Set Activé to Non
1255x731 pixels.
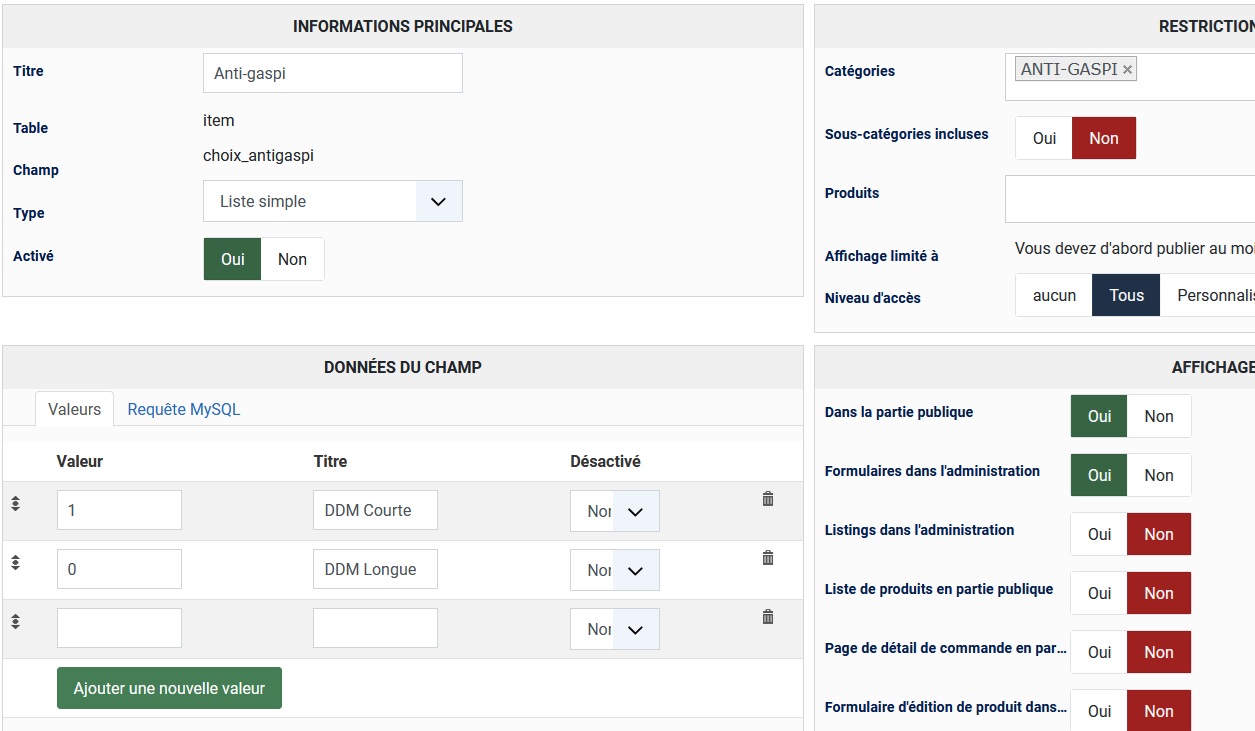coord(292,259)
